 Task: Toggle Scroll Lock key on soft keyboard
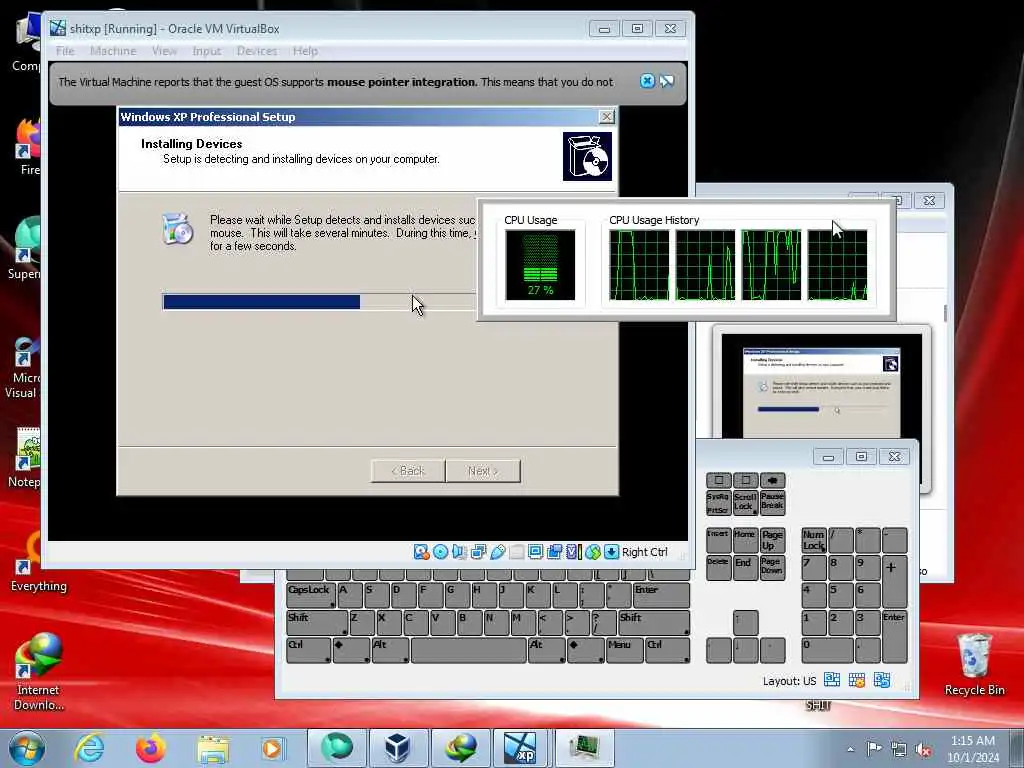tap(745, 503)
